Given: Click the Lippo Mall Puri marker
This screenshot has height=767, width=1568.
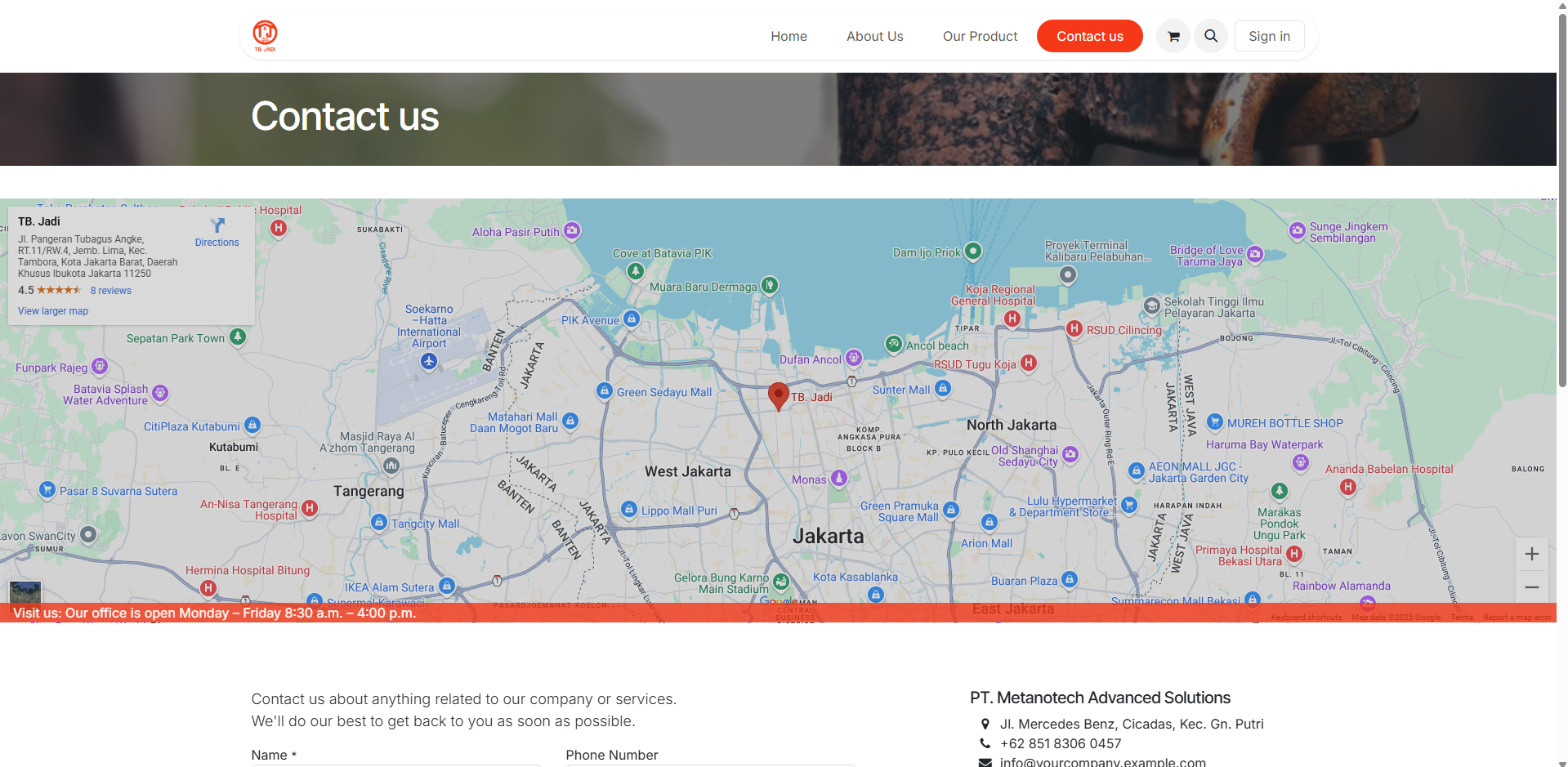Looking at the screenshot, I should [x=629, y=510].
